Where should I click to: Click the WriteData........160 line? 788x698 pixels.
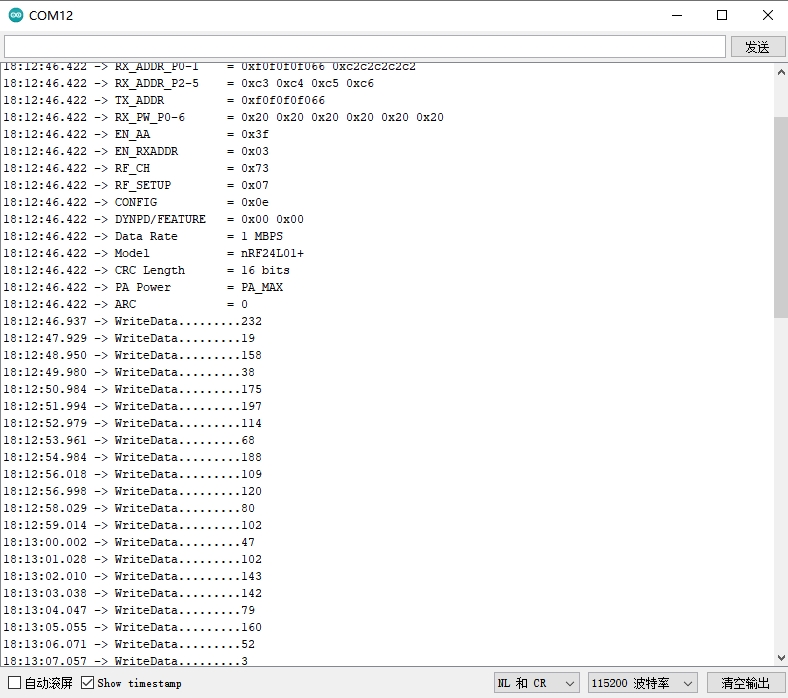coord(133,627)
